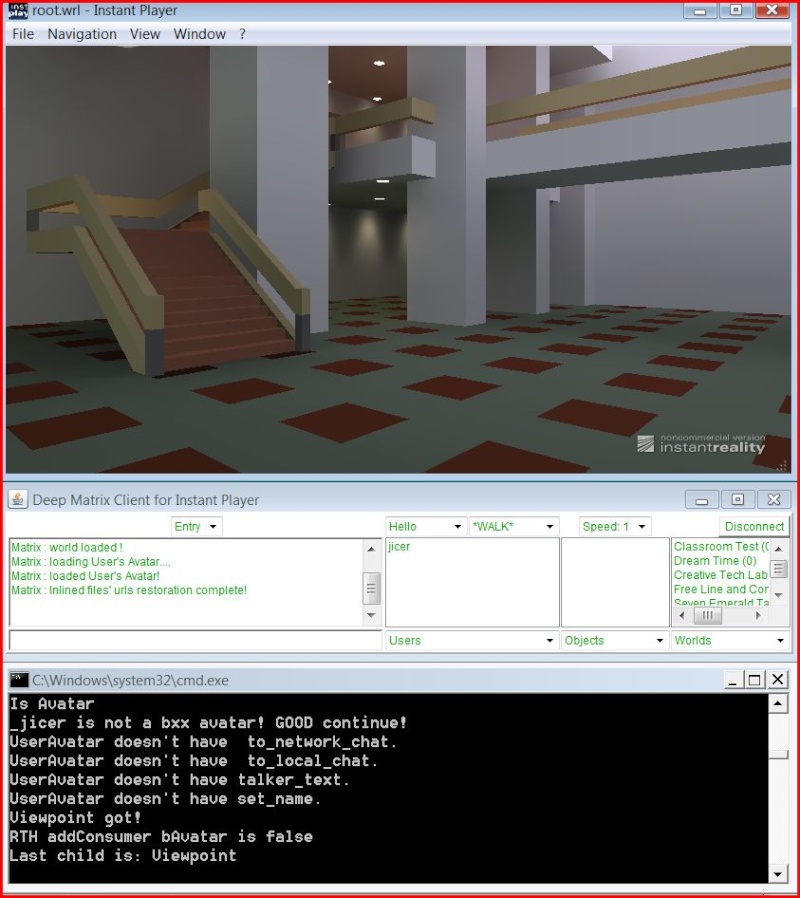The width and height of the screenshot is (800, 898).
Task: Minimize the Instant Player window
Action: click(700, 10)
